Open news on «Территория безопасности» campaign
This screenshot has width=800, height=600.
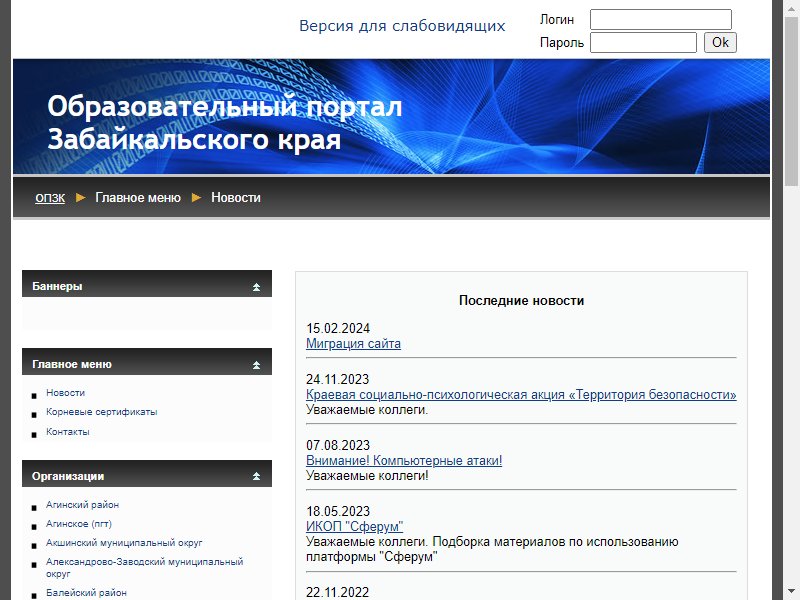tap(521, 394)
